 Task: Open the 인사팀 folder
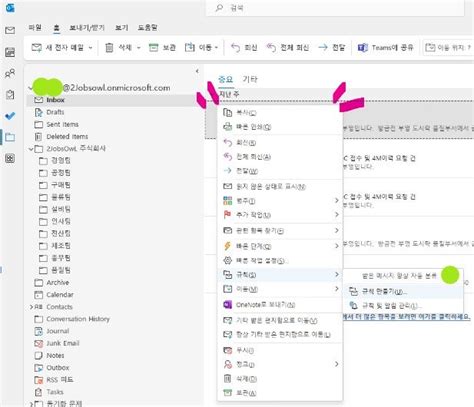[55, 222]
